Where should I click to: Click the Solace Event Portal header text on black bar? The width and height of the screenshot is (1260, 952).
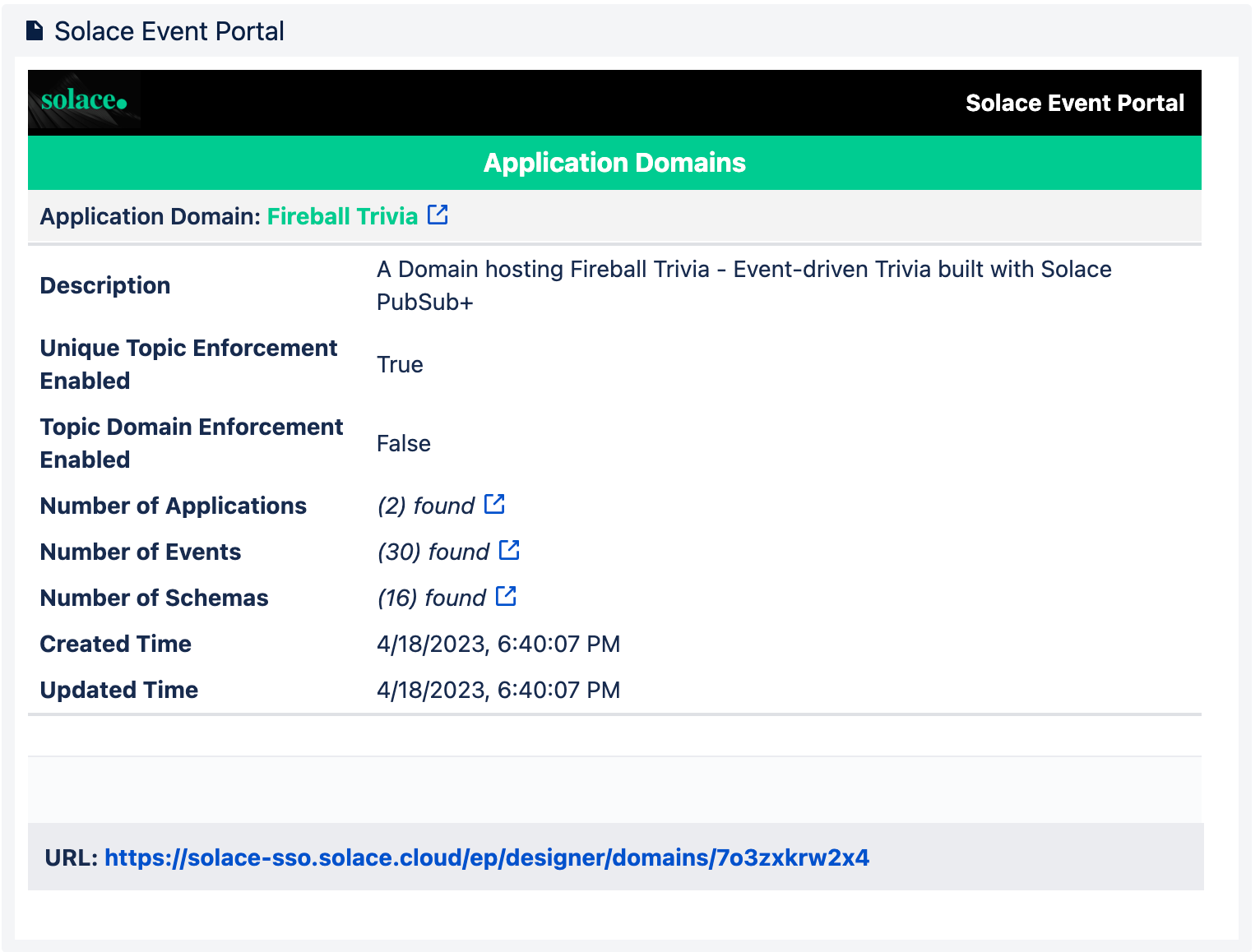pos(1074,103)
